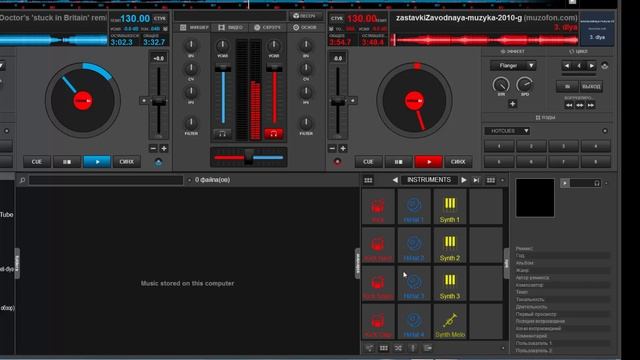
Task: Click hot cue pad 8 on right deck
Action: tap(596, 162)
